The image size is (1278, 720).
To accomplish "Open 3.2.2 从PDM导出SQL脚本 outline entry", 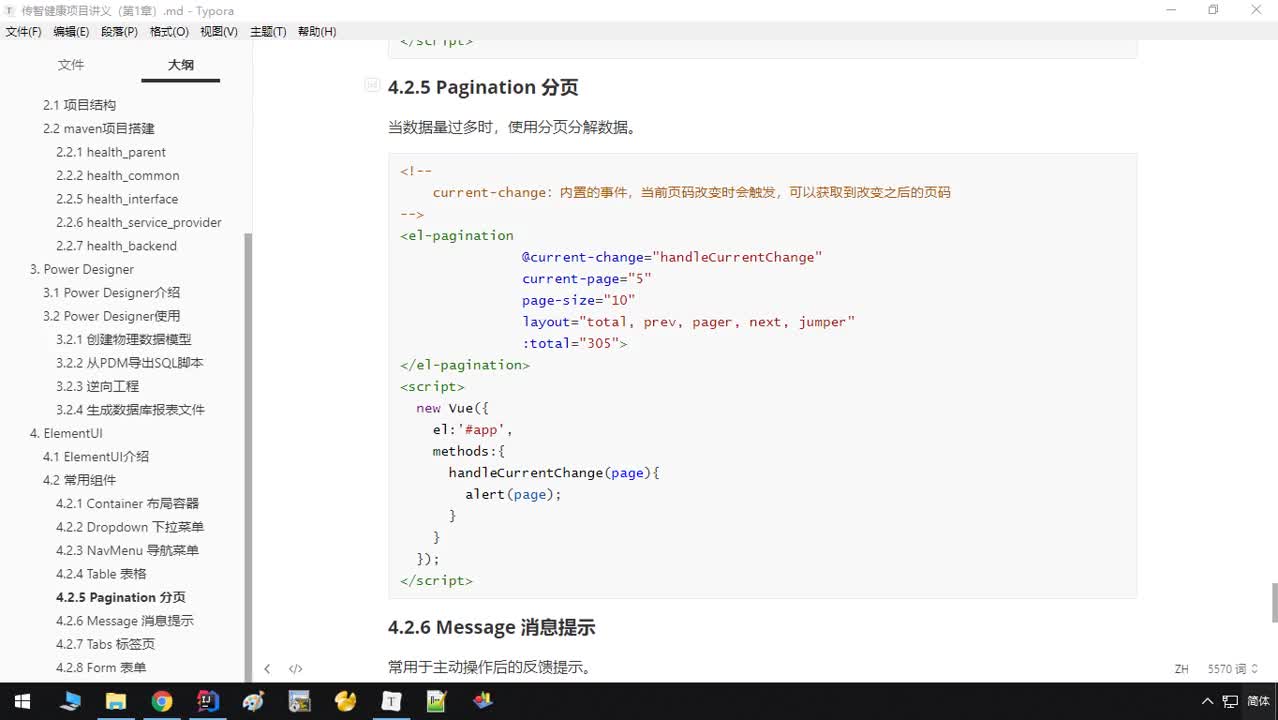I will click(x=130, y=363).
